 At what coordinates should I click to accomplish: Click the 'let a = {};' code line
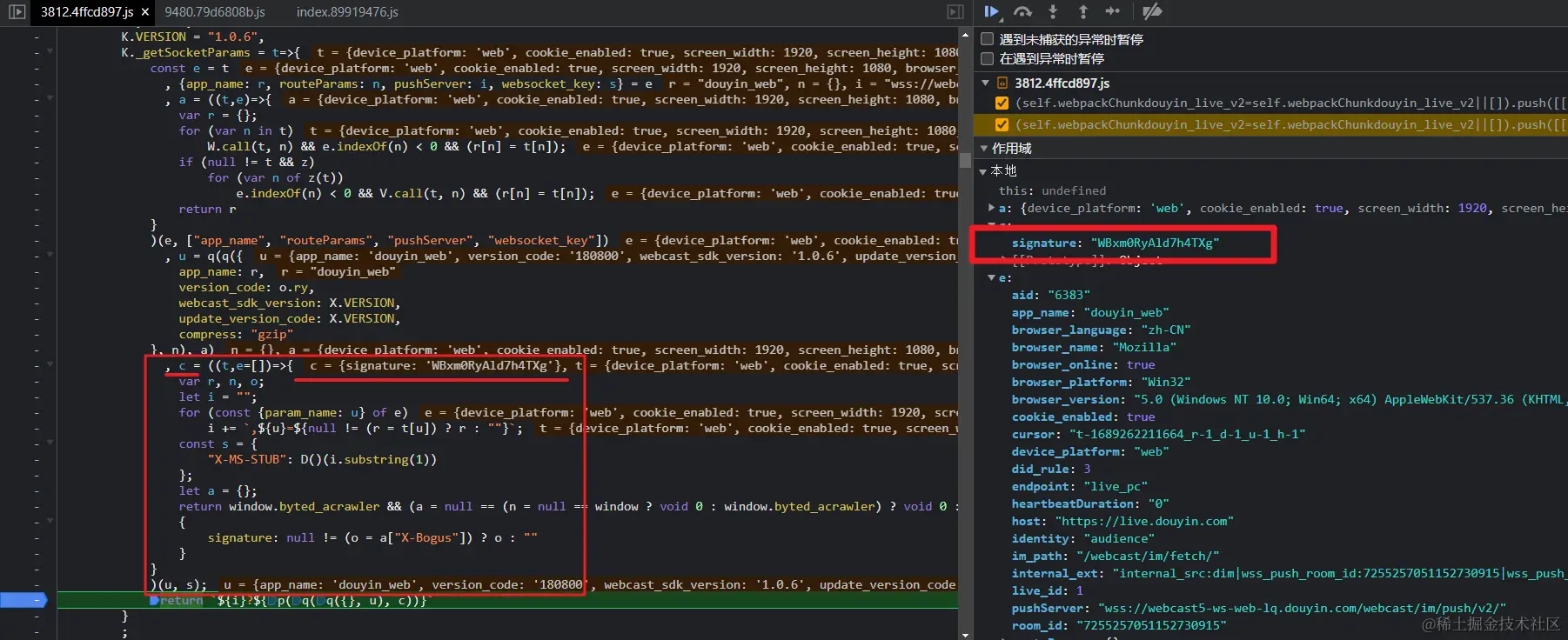pyautogui.click(x=218, y=490)
